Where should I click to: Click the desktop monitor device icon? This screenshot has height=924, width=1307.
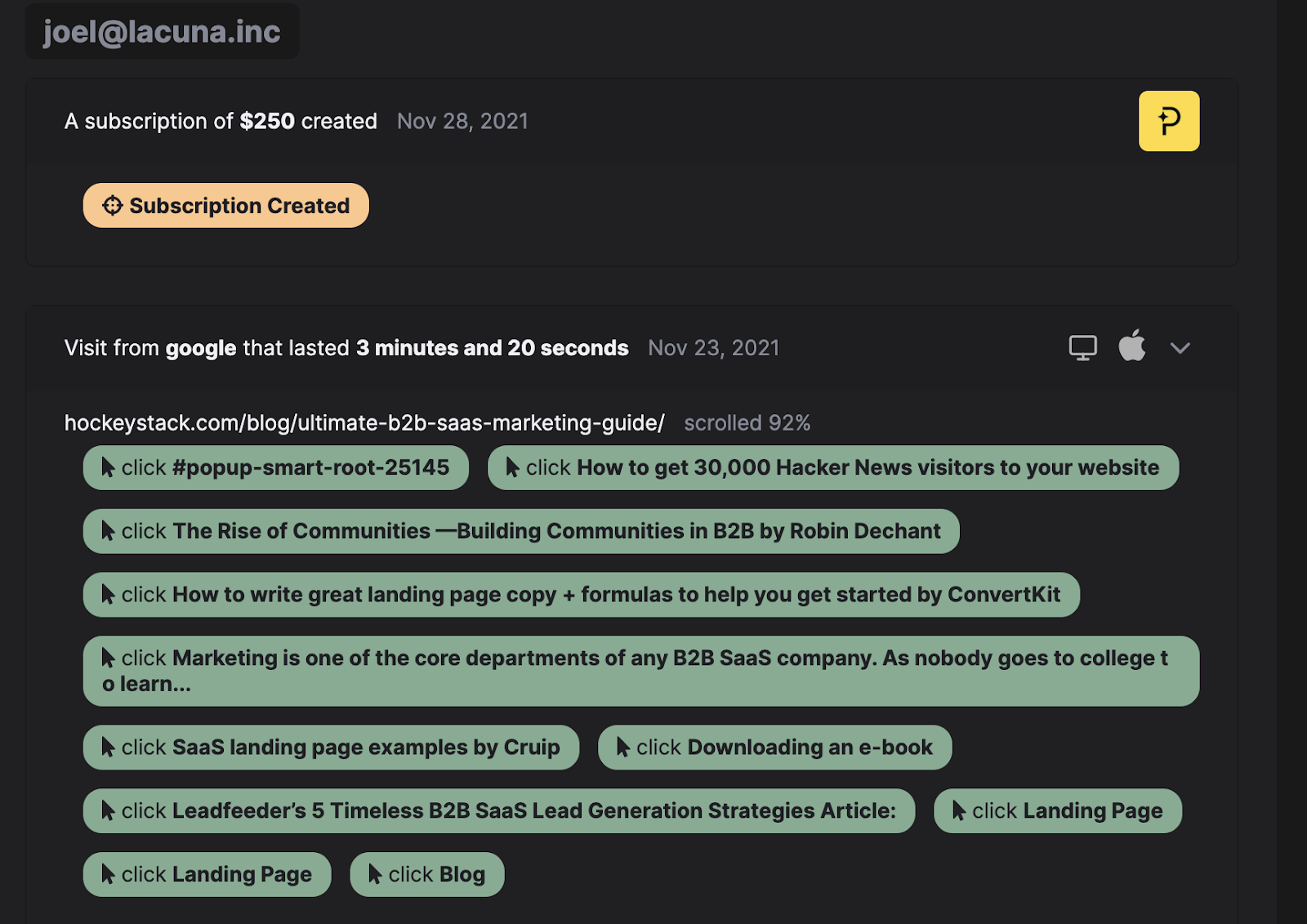[x=1082, y=347]
